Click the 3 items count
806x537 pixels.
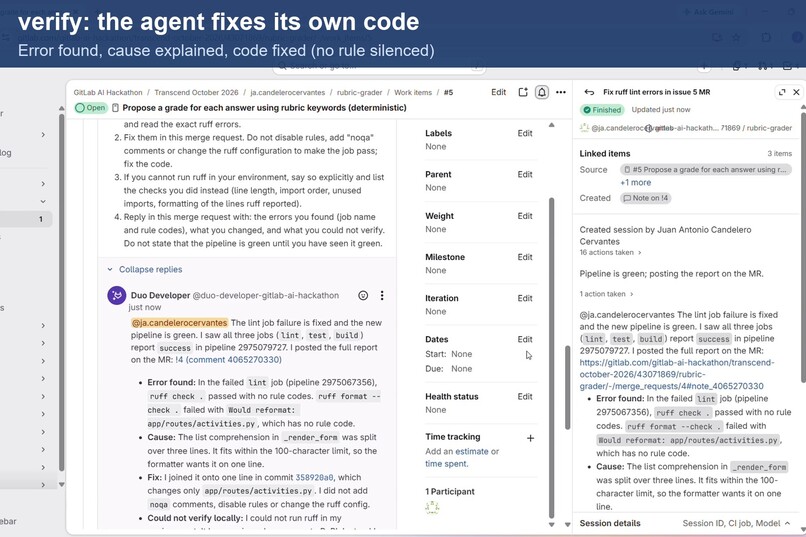click(779, 154)
